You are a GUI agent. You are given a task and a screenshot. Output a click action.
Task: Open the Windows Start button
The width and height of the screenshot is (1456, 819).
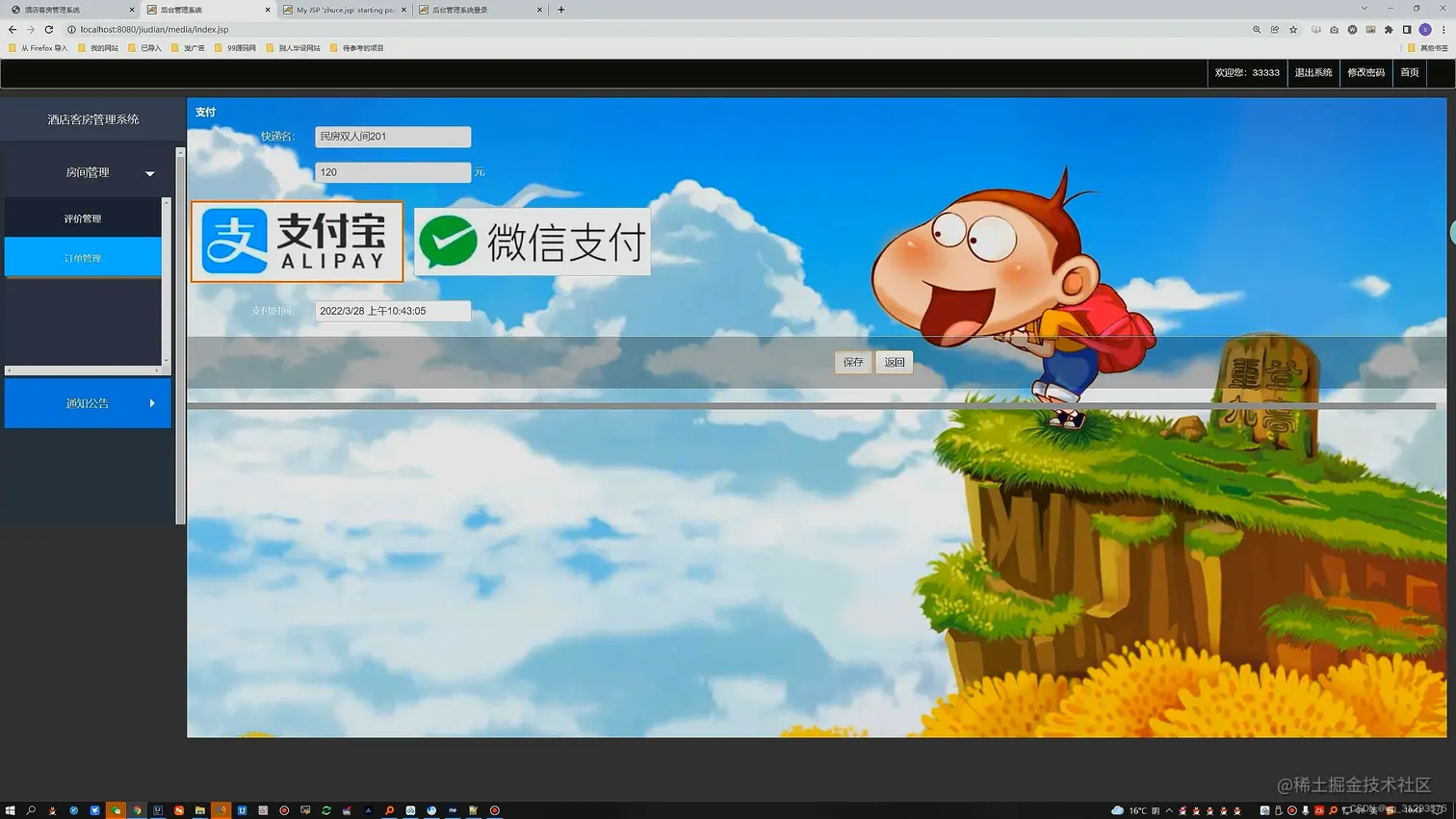point(10,810)
